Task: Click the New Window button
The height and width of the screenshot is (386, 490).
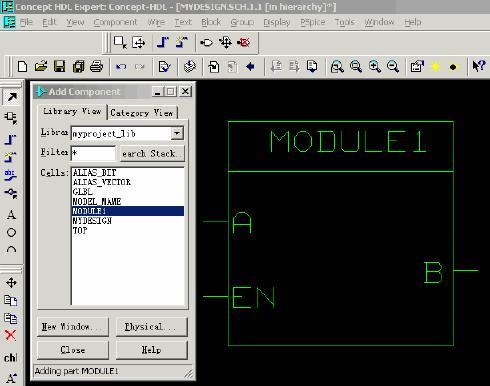Action: (x=73, y=327)
